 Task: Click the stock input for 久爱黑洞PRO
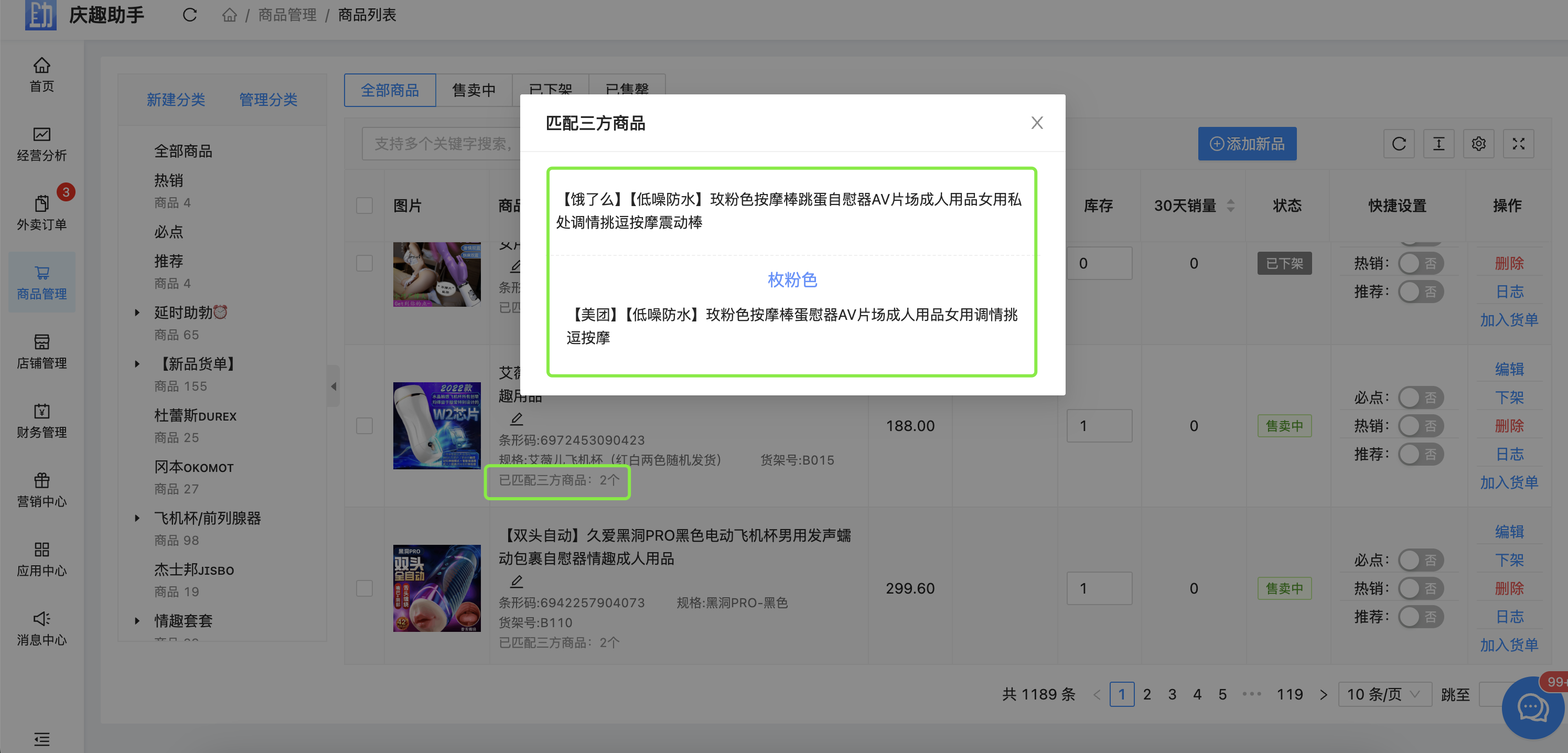(1099, 588)
